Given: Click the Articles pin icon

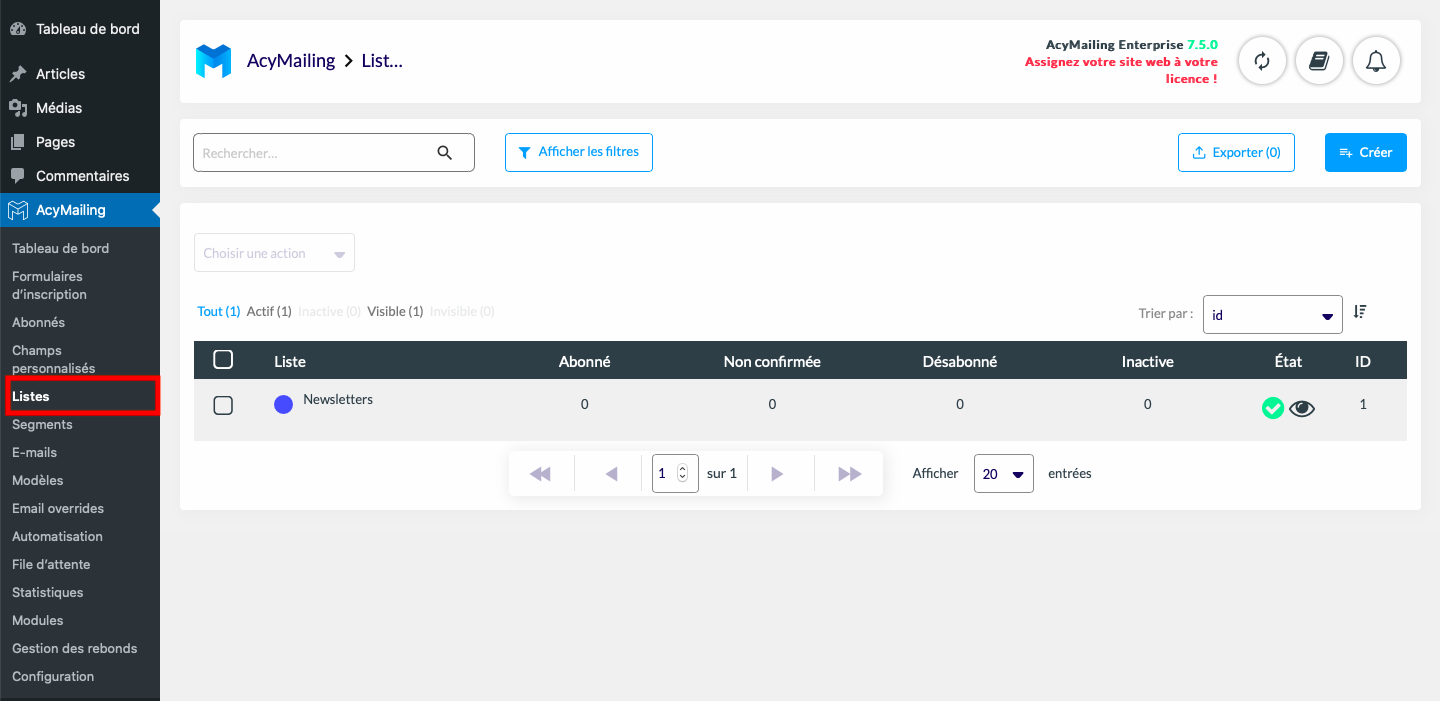Looking at the screenshot, I should tap(18, 74).
